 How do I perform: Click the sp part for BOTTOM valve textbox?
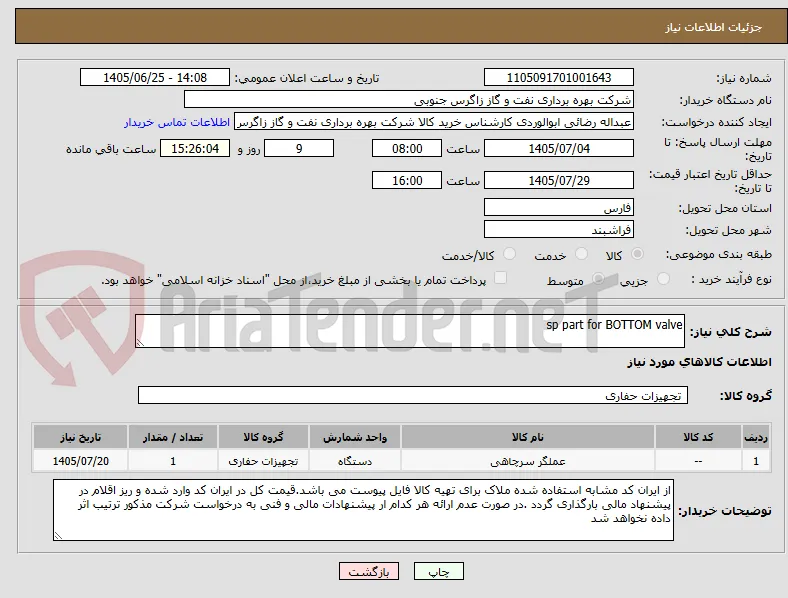click(x=410, y=331)
